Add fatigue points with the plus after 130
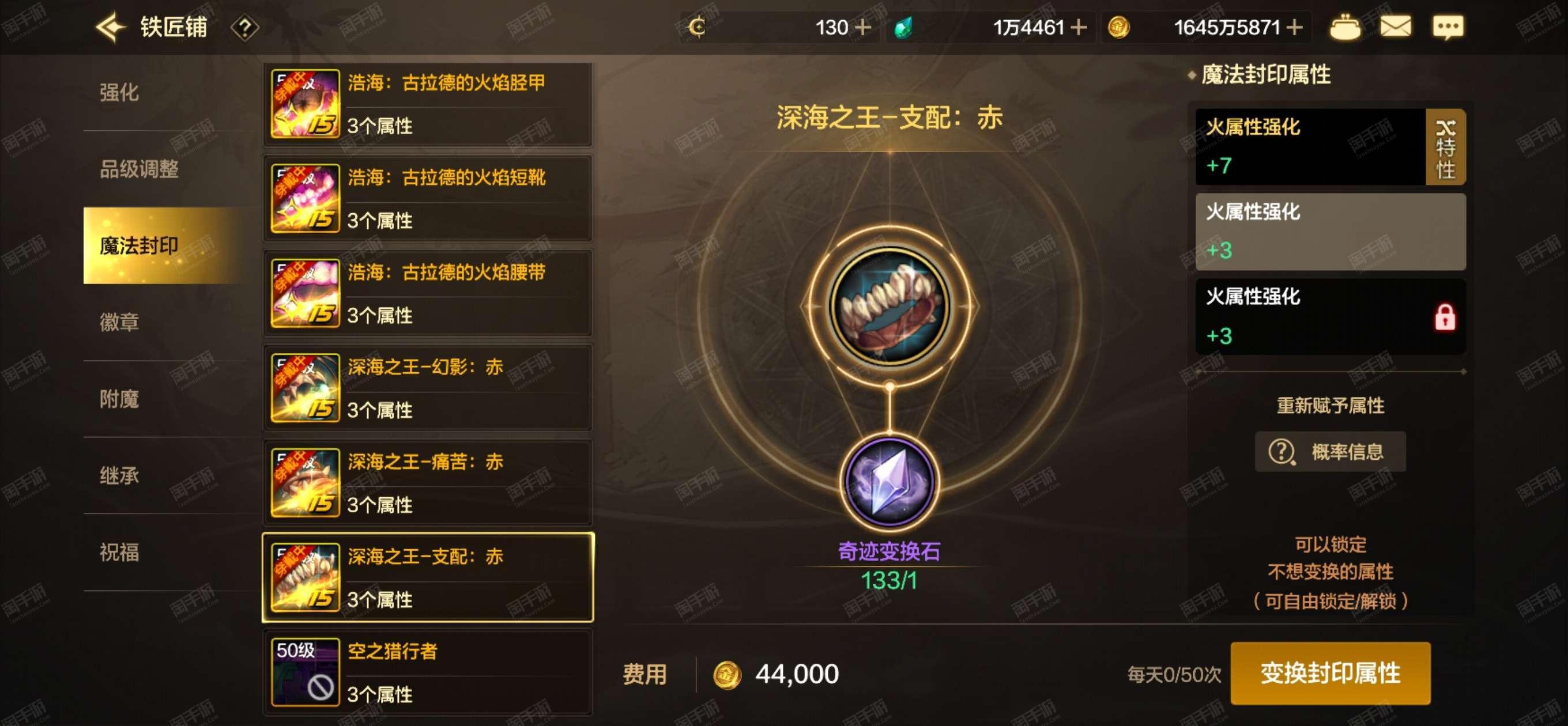 tap(862, 28)
